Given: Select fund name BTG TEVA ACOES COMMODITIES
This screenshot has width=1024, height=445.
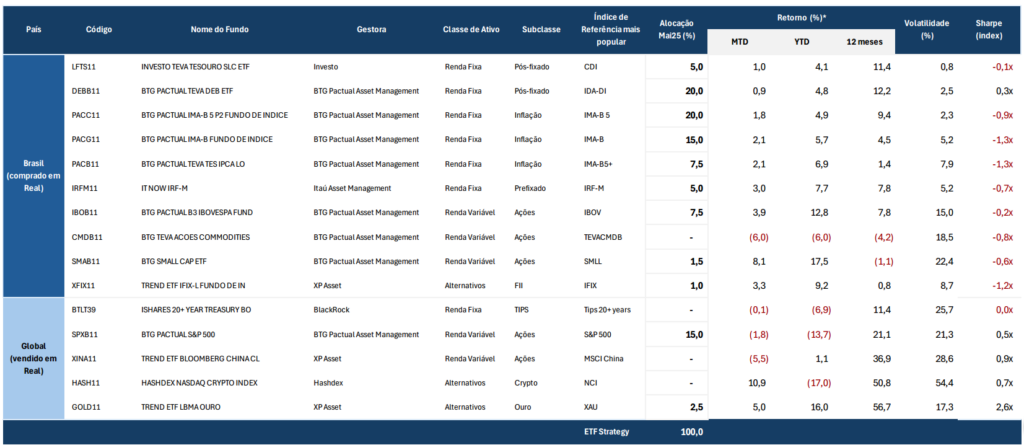Looking at the screenshot, I should coord(195,237).
